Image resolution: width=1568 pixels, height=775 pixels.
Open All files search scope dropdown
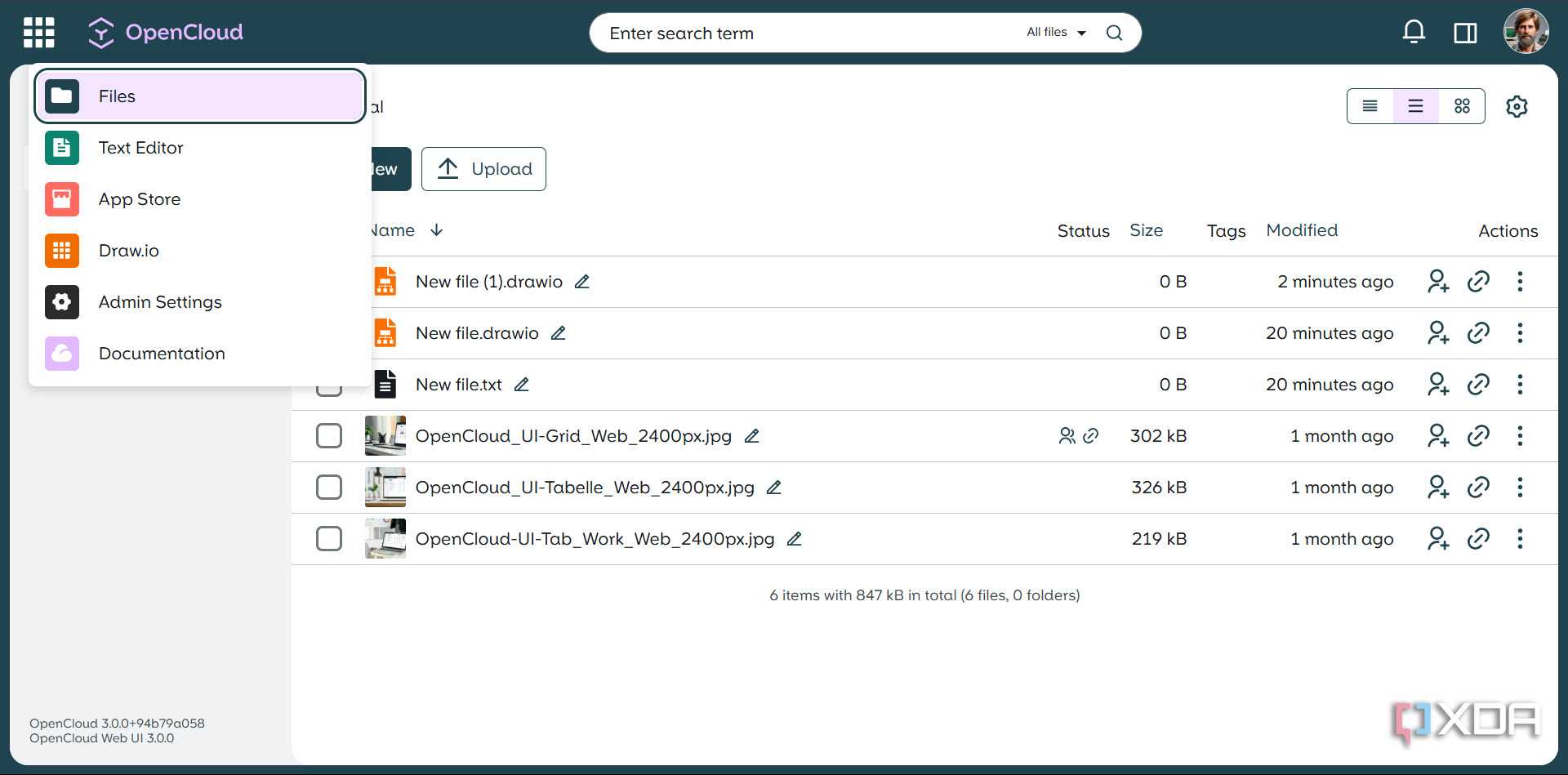(1056, 33)
